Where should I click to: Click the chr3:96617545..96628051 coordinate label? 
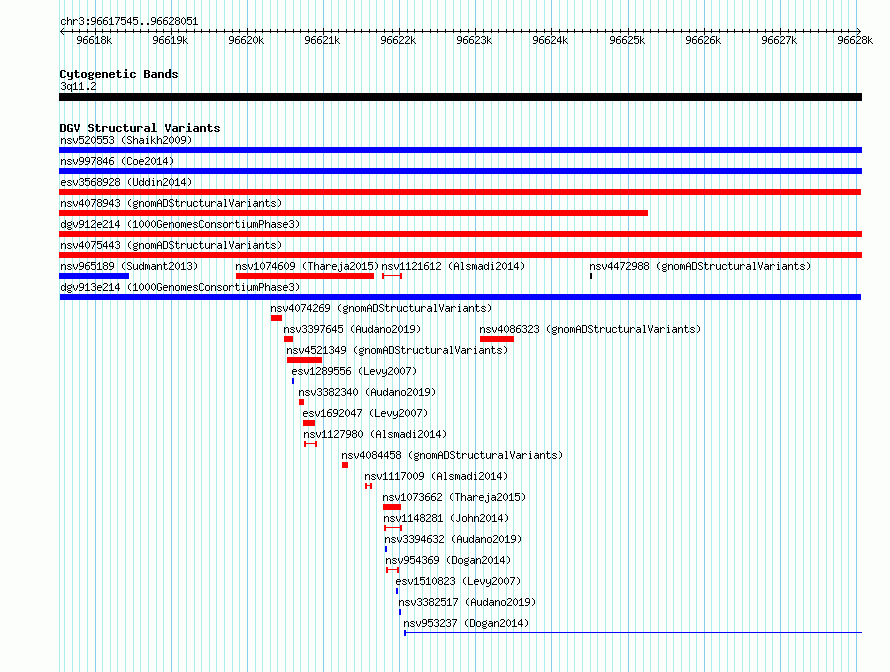(x=129, y=21)
